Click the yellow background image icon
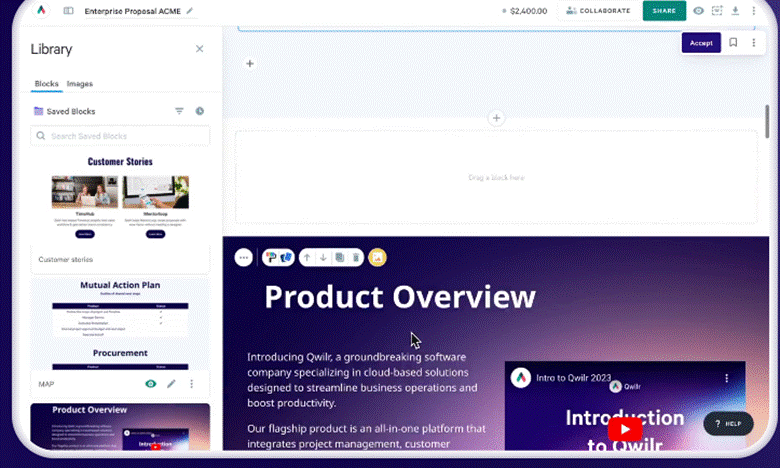Image resolution: width=780 pixels, height=468 pixels. [x=378, y=258]
